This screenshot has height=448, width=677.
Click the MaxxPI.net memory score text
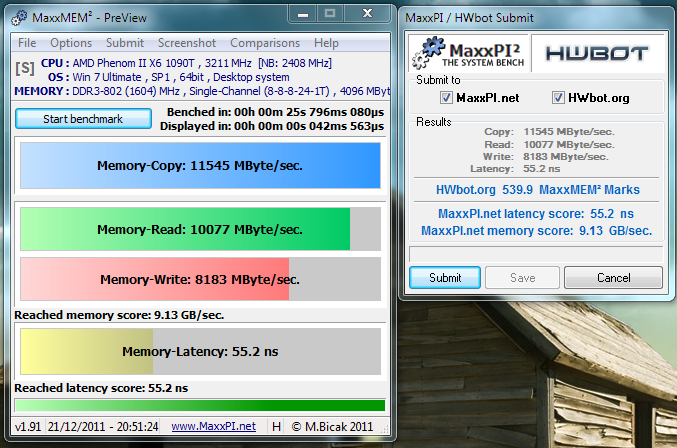(537, 231)
